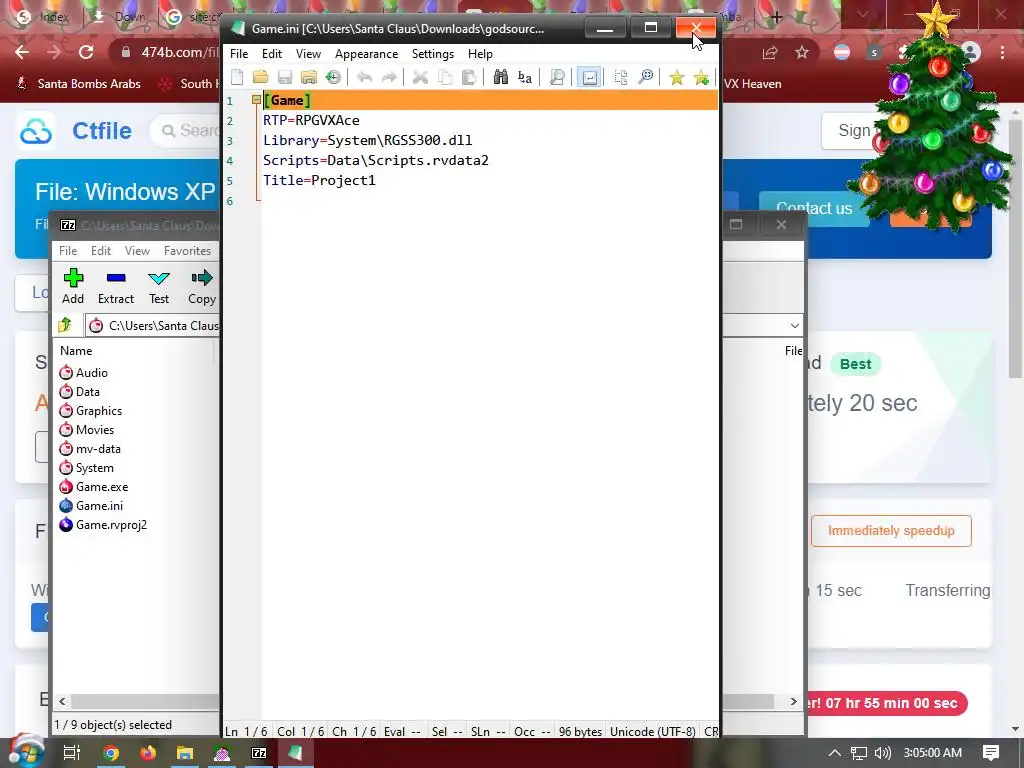Open Firefox from the taskbar
This screenshot has height=768, width=1024.
tap(148, 753)
